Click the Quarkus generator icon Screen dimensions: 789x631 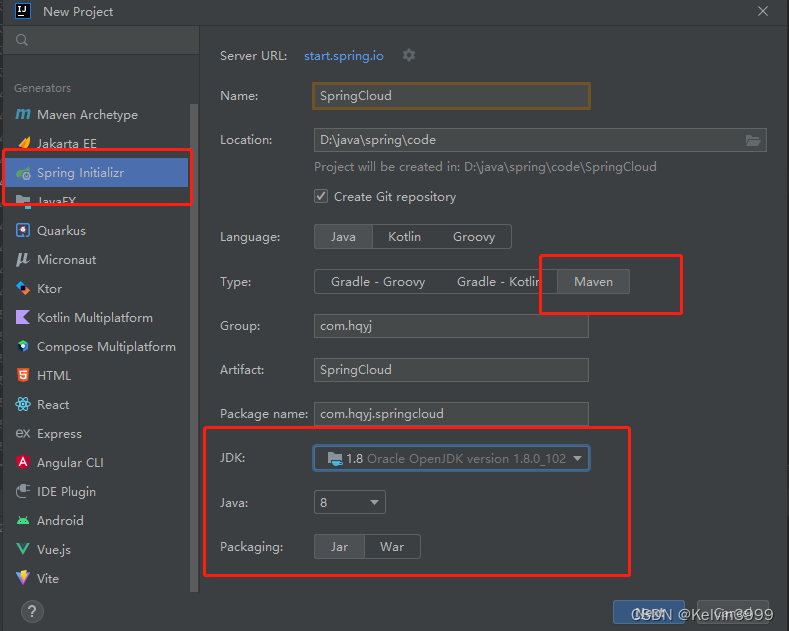pos(23,230)
